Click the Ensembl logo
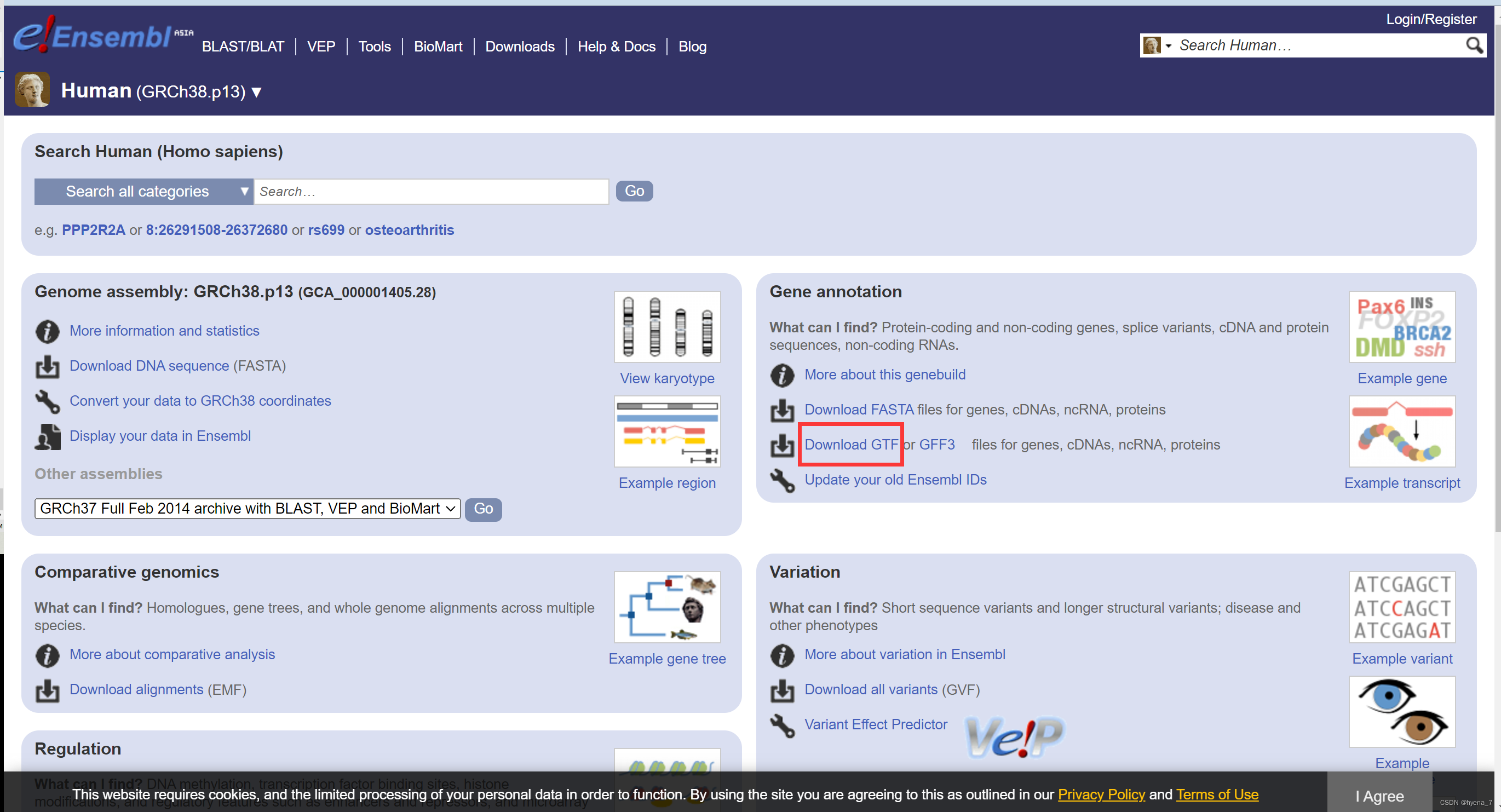 tap(93, 35)
